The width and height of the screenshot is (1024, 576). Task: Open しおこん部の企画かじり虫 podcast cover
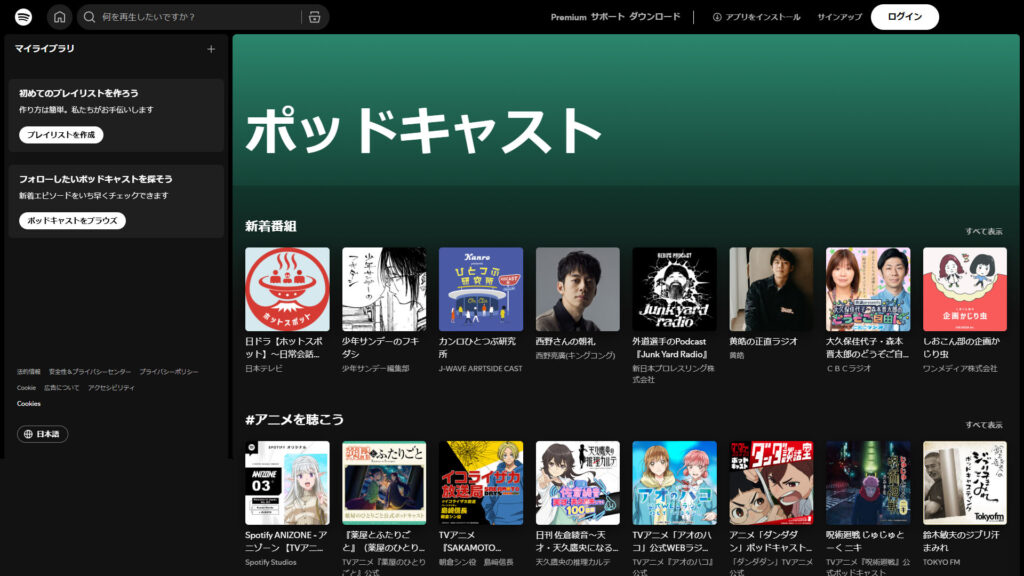coord(965,289)
